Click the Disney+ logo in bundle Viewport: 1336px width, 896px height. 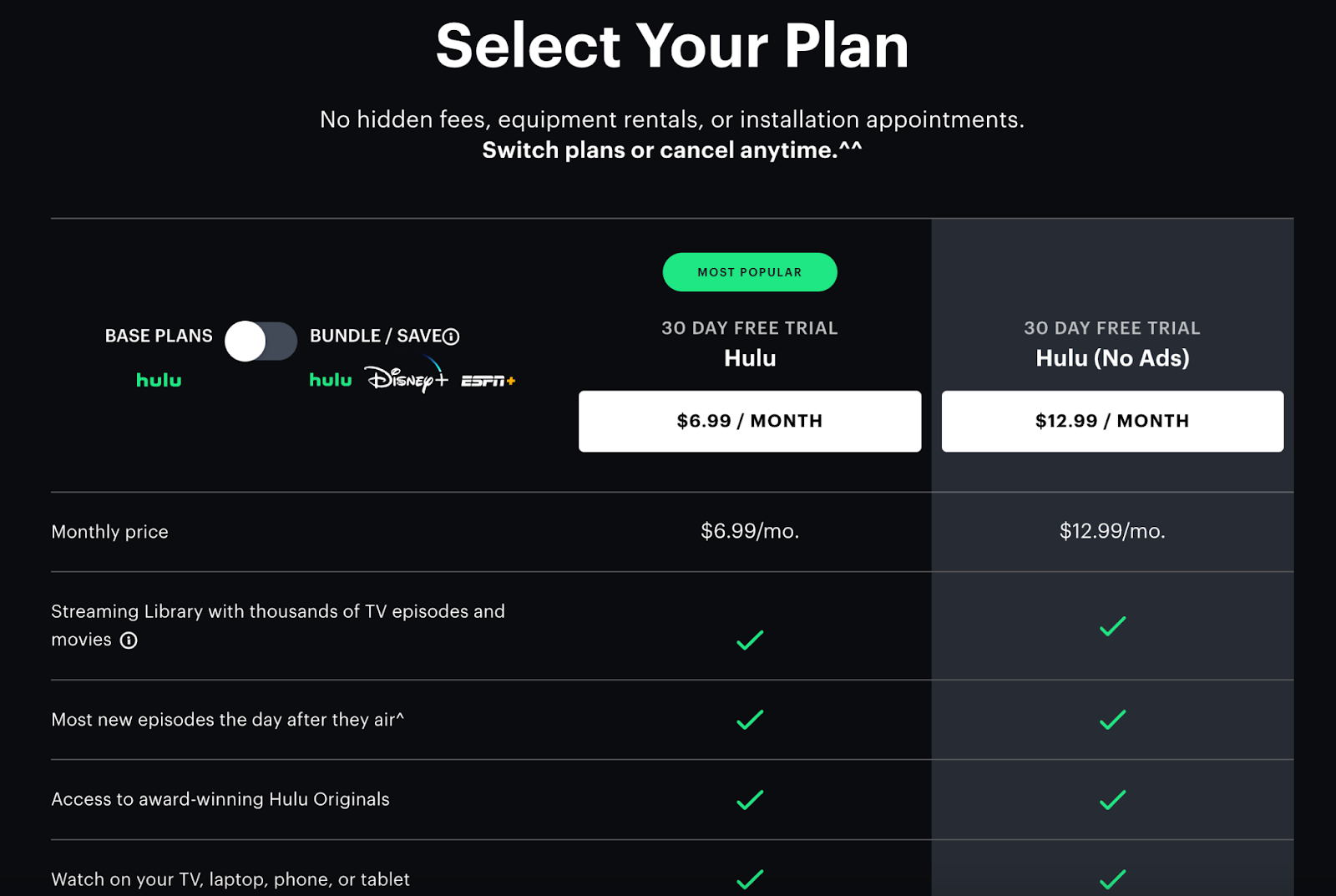click(407, 378)
